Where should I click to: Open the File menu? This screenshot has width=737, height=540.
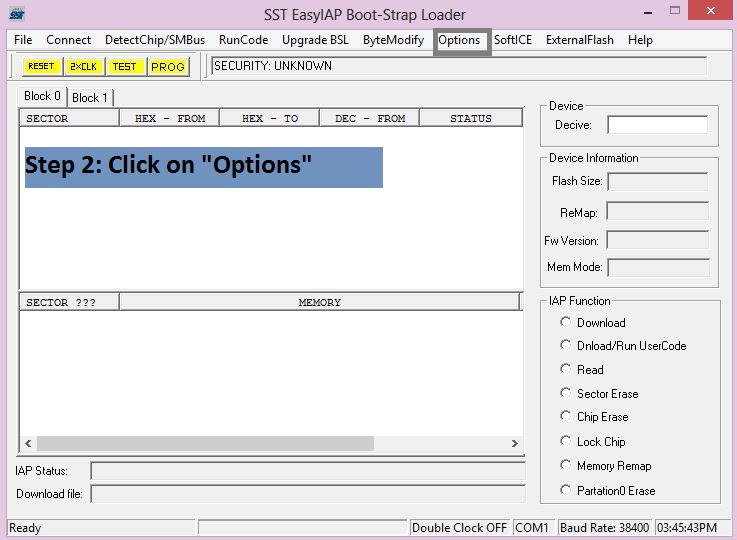click(23, 40)
